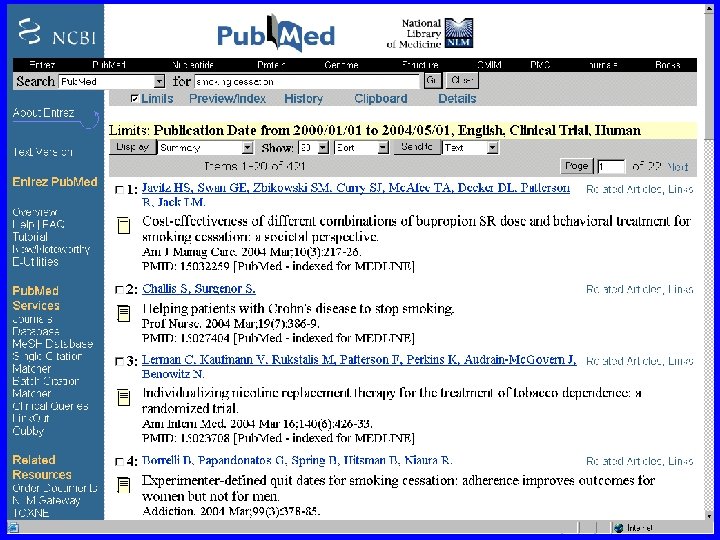Open the Borrelli B authors link
The image size is (720, 540).
pyautogui.click(x=297, y=460)
